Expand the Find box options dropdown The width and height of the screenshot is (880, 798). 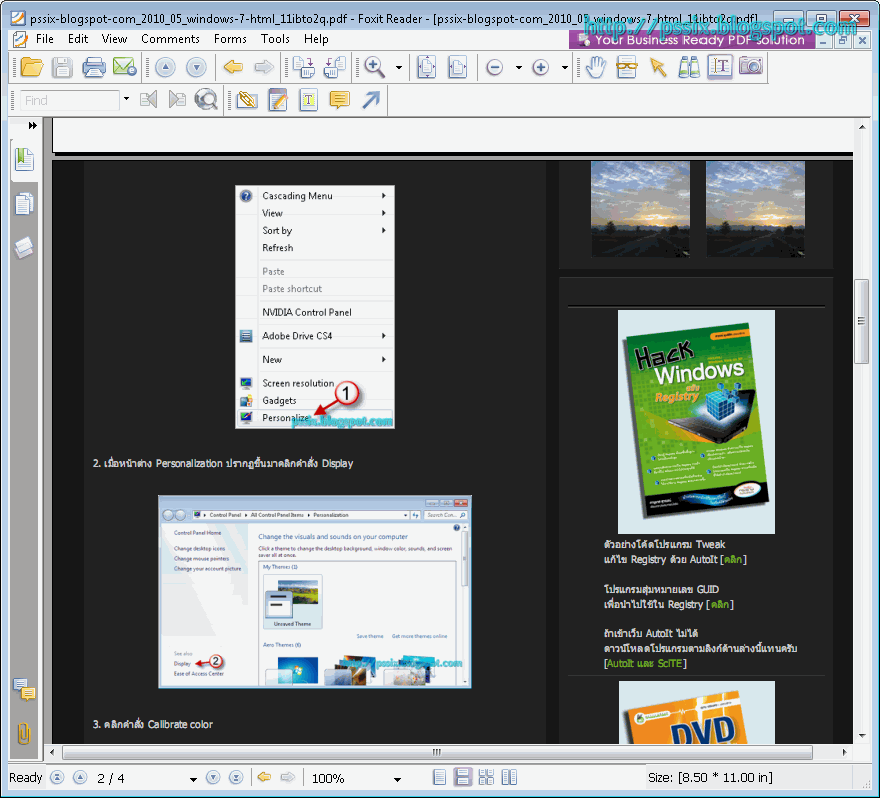[126, 99]
